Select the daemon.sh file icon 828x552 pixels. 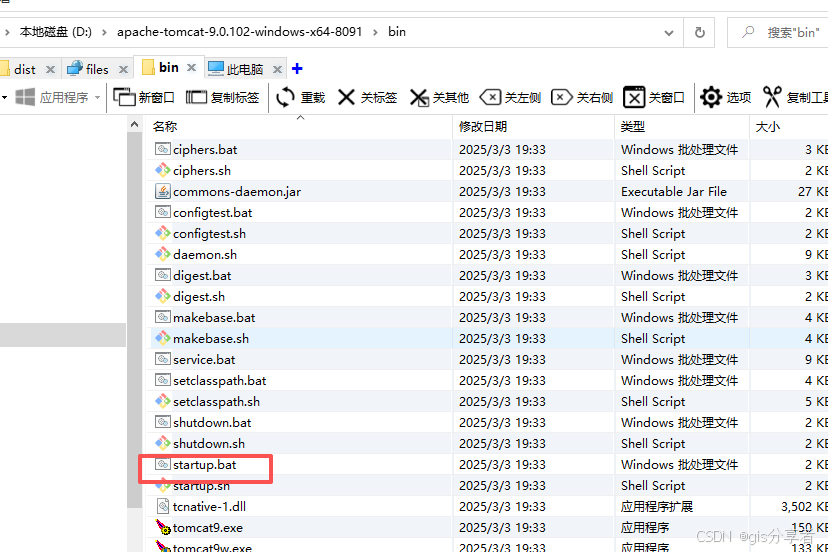(163, 254)
